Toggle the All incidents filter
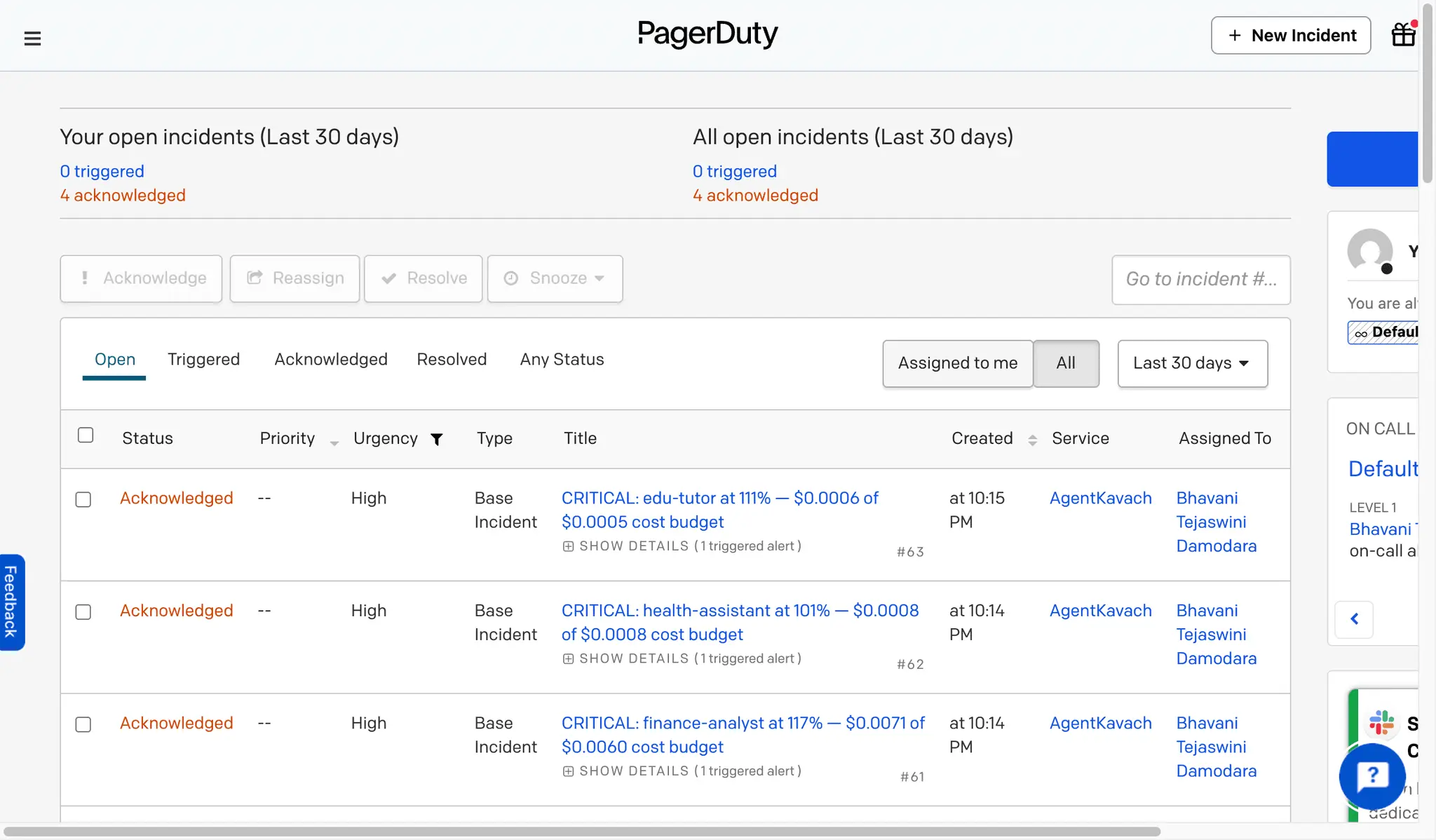The image size is (1436, 840). (x=1066, y=363)
